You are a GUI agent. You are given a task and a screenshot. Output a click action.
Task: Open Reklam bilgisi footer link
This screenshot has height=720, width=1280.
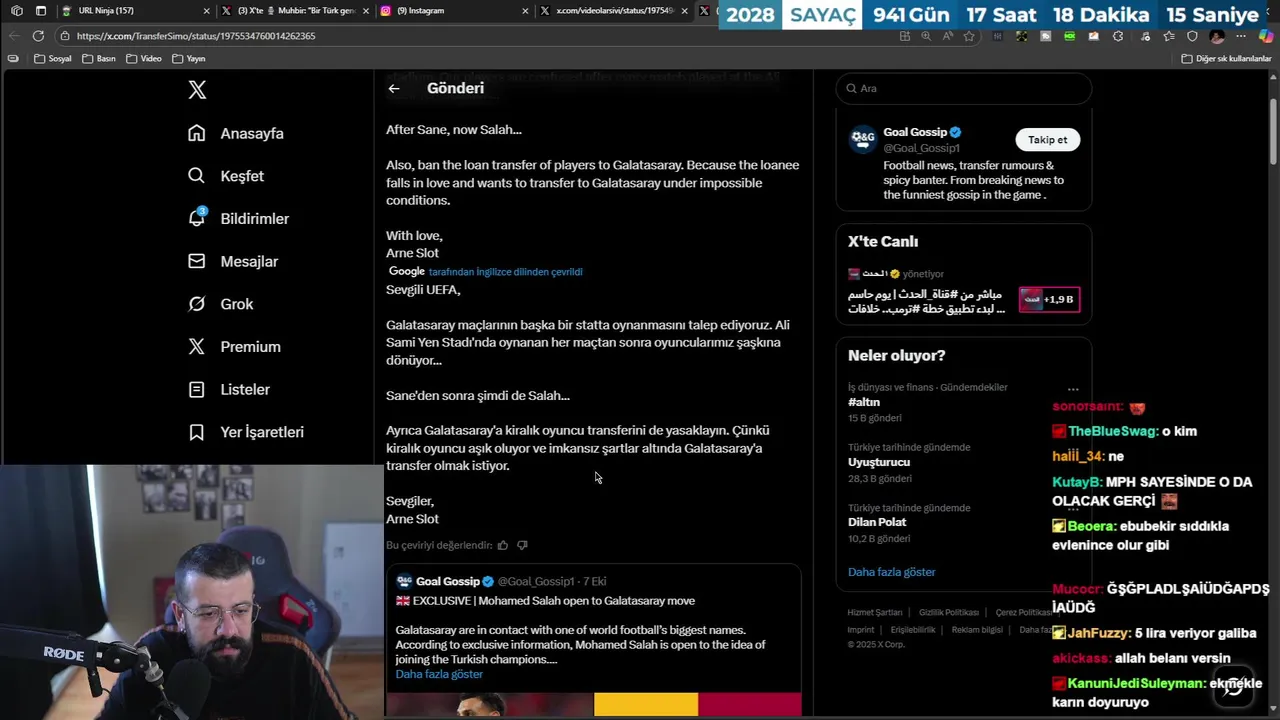coord(977,630)
